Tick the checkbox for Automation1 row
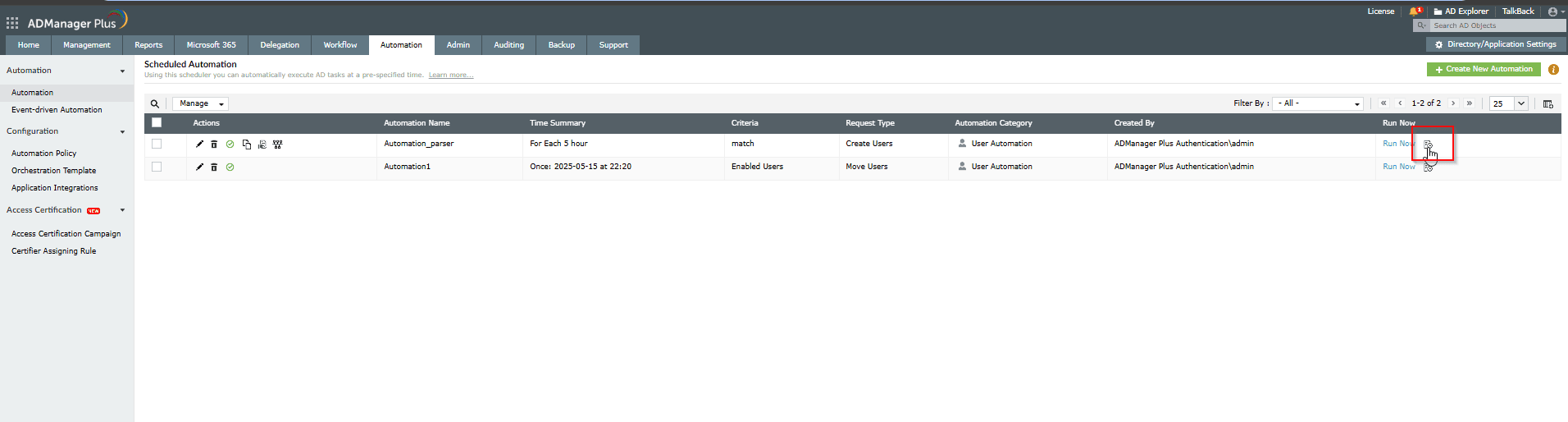The width and height of the screenshot is (1568, 422). coord(157,167)
